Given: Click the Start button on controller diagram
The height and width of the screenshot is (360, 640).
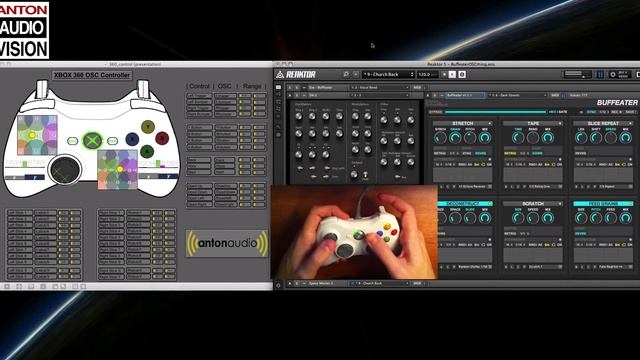Looking at the screenshot, I should point(112,141).
